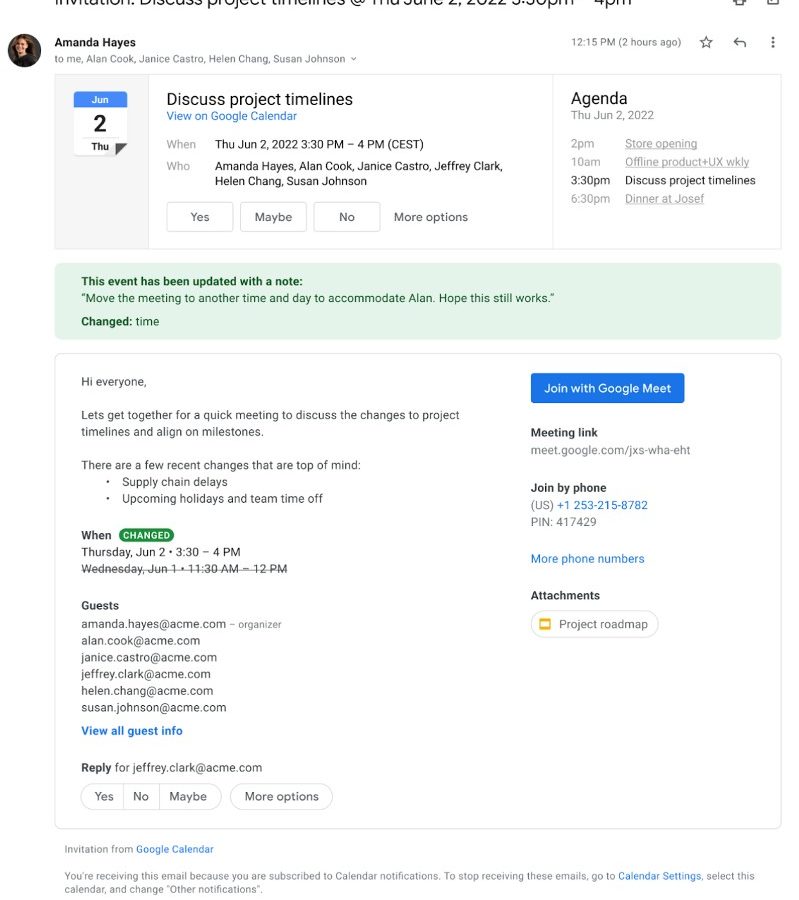Open View all guest info
The height and width of the screenshot is (900, 799).
coord(132,731)
